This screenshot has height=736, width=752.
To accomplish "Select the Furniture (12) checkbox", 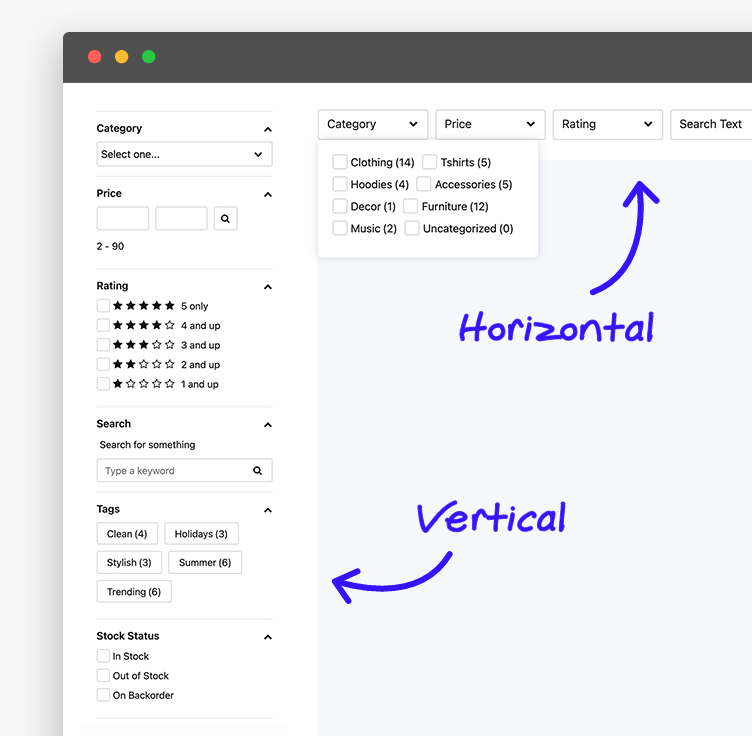I will coord(411,206).
